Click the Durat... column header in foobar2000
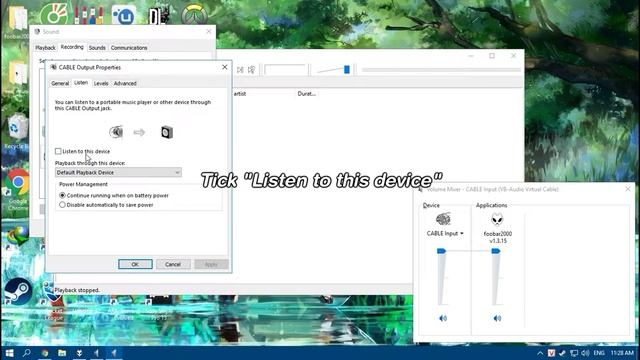640x360 pixels. tap(307, 94)
